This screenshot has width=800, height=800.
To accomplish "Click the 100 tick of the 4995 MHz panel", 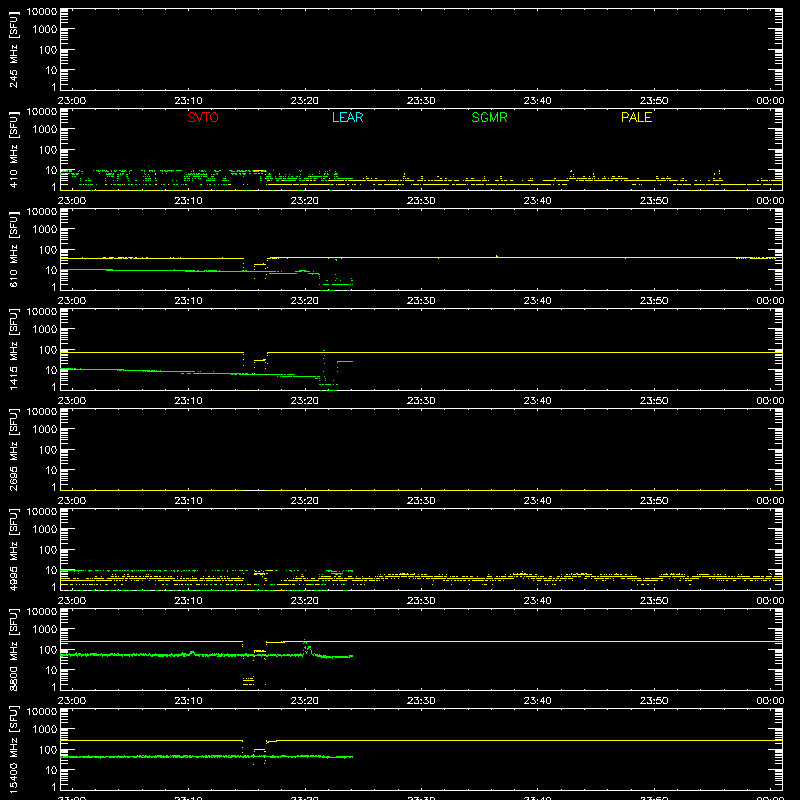I will [x=48, y=550].
